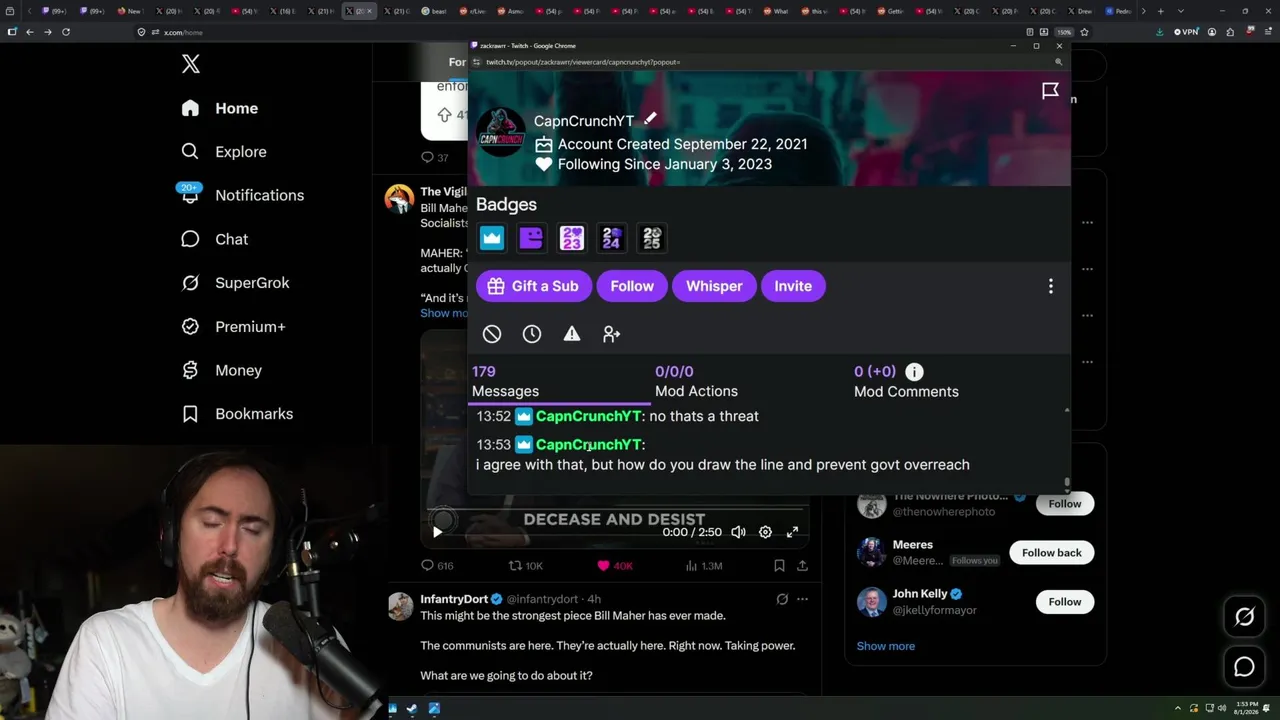The width and height of the screenshot is (1280, 720).
Task: Click the 2023 badge icon
Action: (571, 238)
